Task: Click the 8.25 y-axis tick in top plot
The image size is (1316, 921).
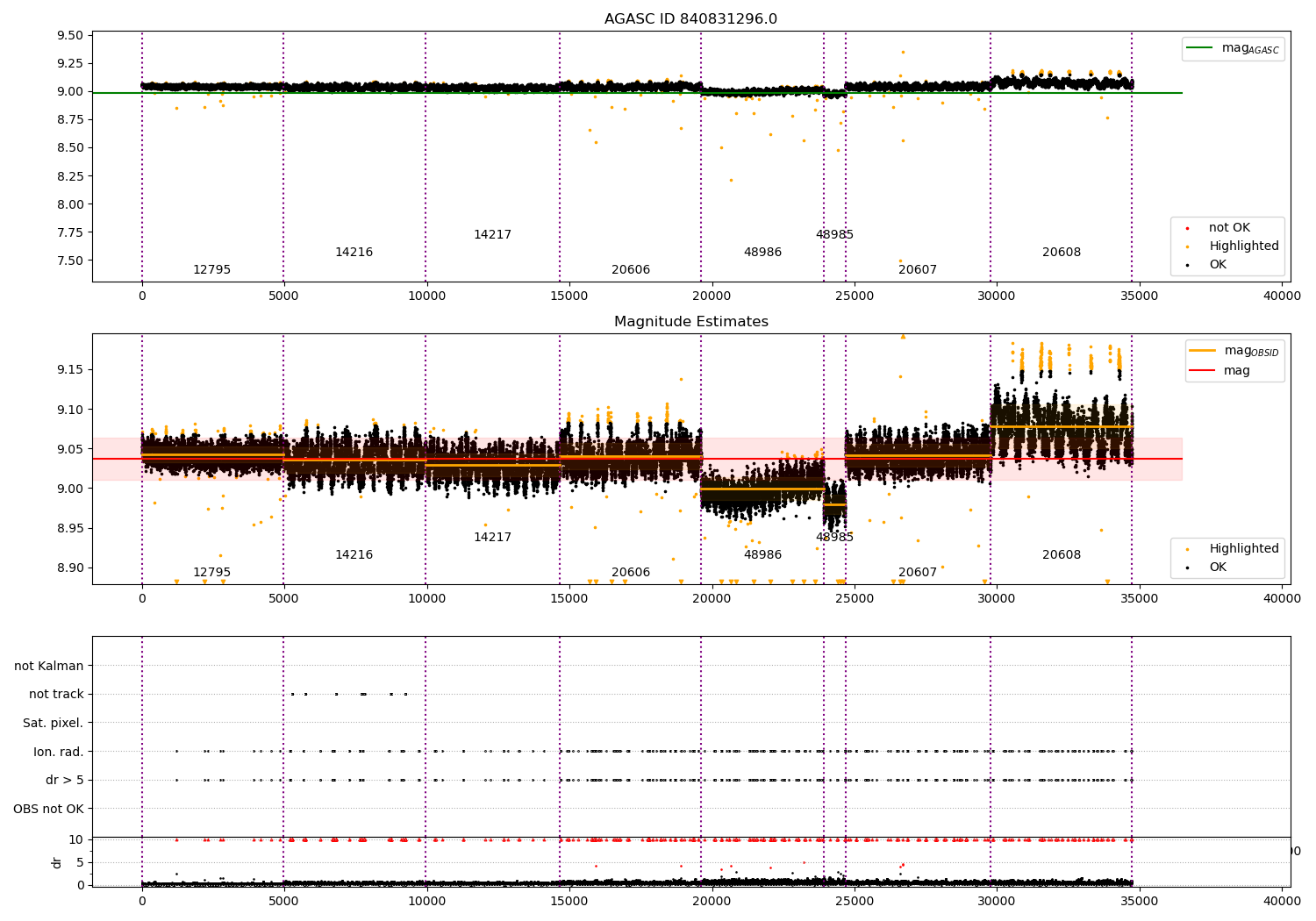Action: (x=69, y=176)
